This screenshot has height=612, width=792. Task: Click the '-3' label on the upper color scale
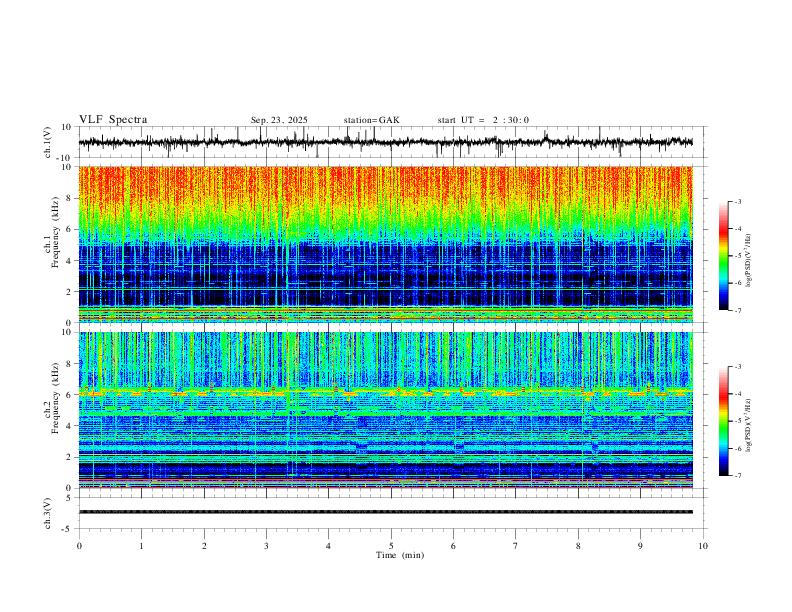click(x=737, y=201)
